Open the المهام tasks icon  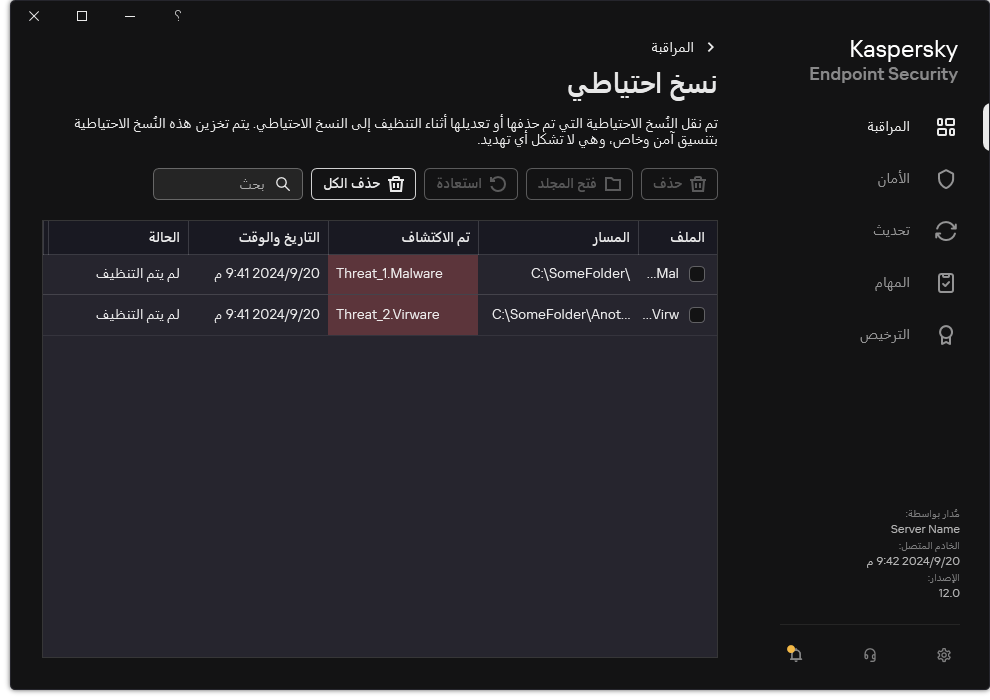point(945,283)
